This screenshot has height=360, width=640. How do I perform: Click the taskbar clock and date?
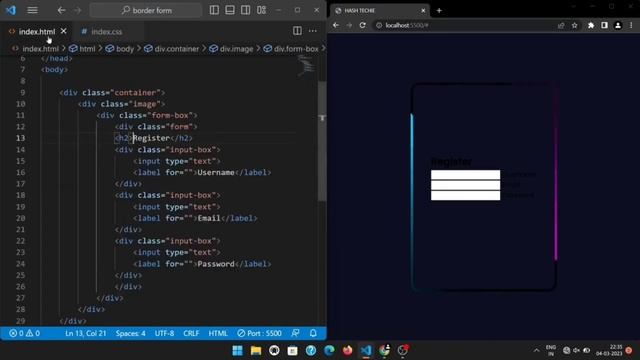pos(609,350)
